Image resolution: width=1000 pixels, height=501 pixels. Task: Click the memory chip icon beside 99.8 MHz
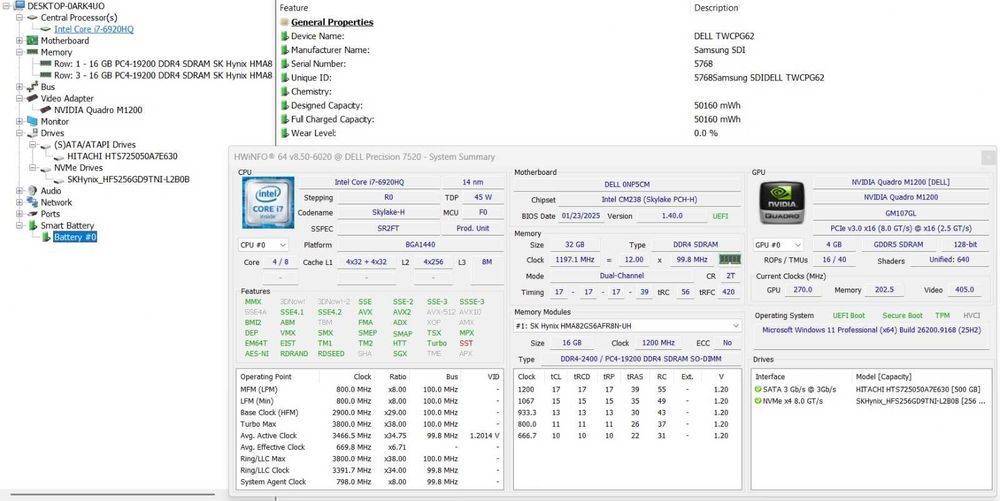pos(730,259)
